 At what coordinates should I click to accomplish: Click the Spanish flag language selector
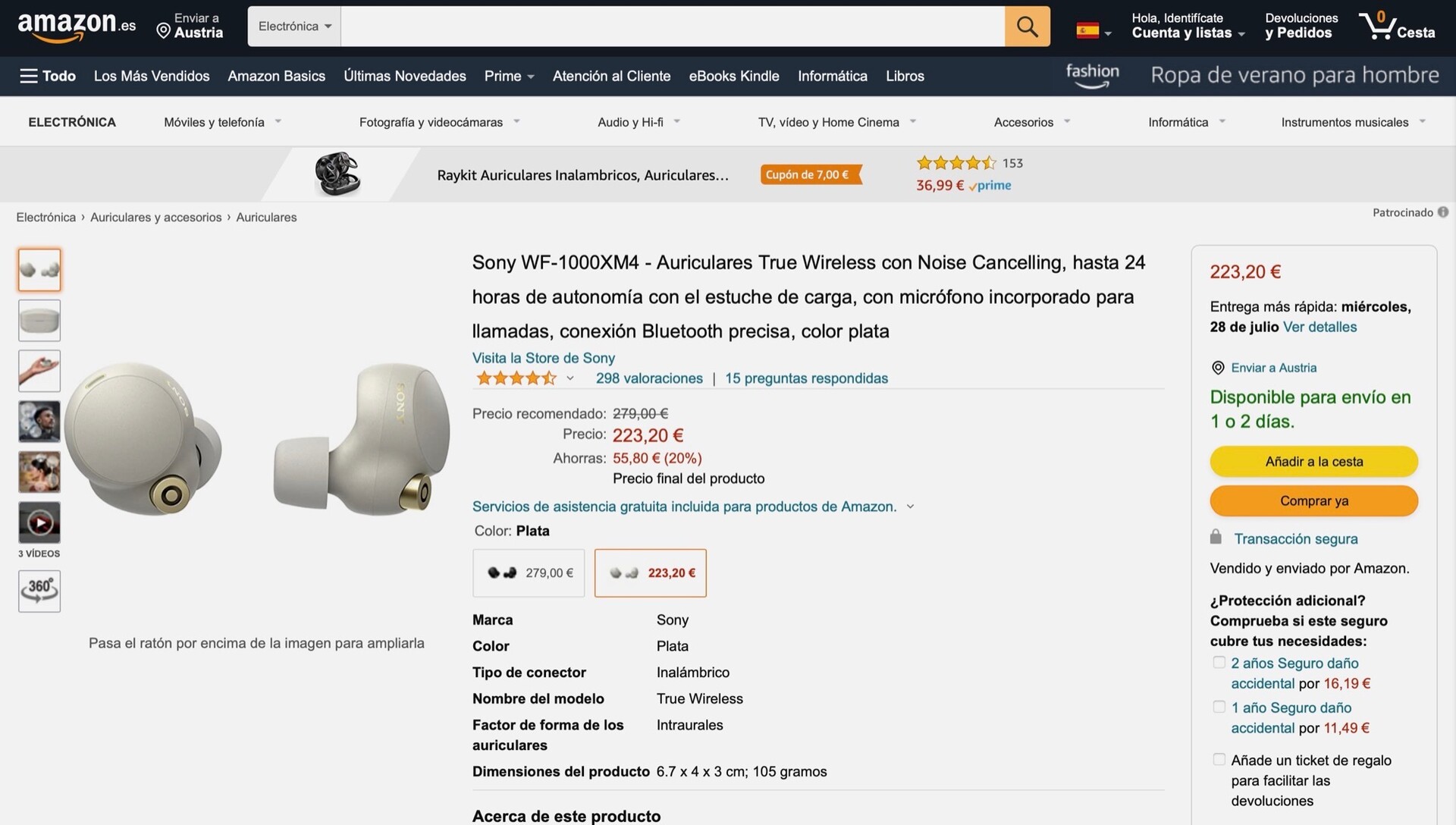(x=1093, y=31)
